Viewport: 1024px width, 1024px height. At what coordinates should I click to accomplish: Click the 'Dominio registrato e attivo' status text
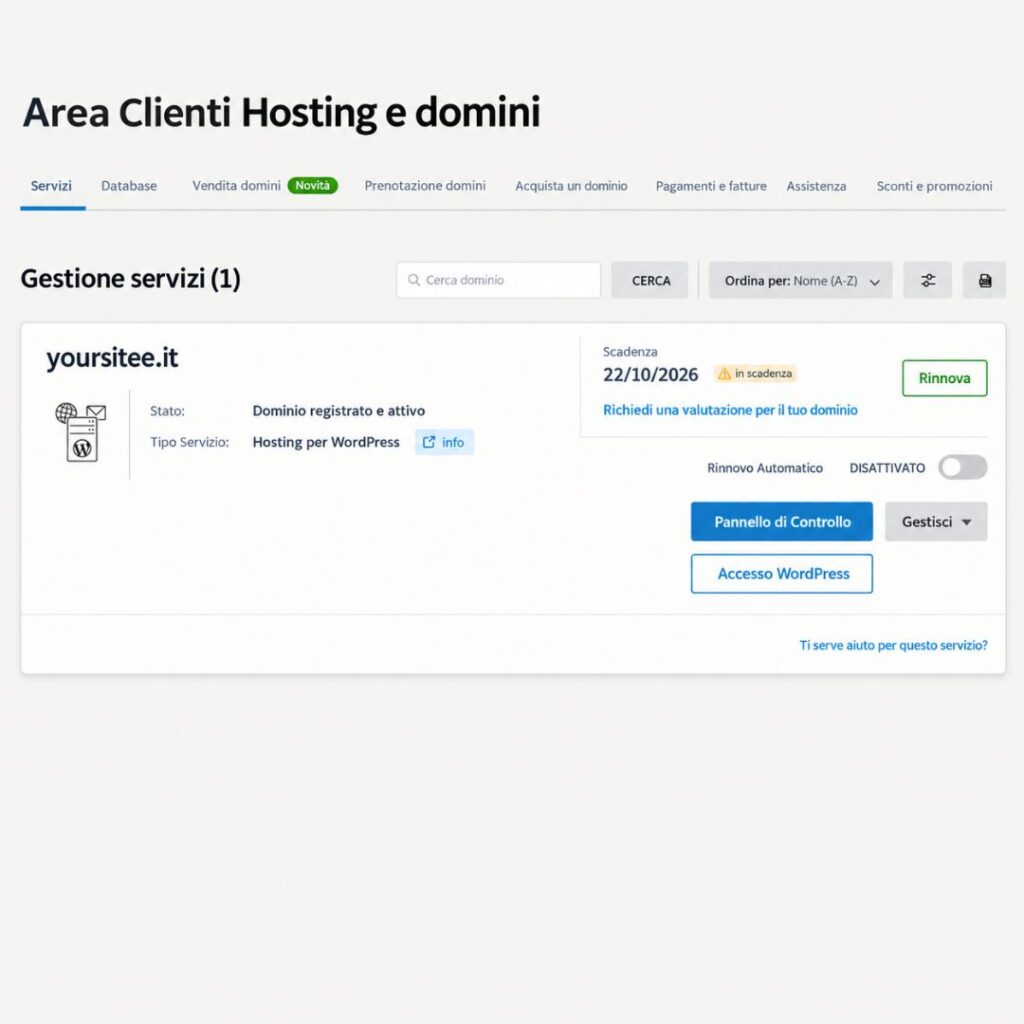pyautogui.click(x=339, y=411)
